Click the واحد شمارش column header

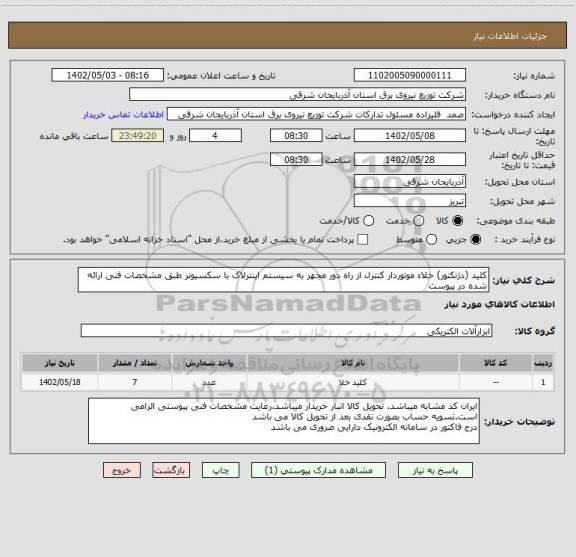point(209,363)
